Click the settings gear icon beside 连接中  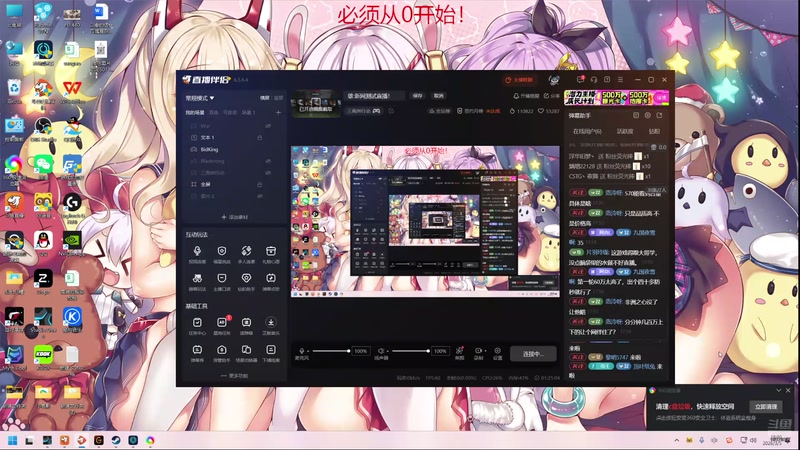click(x=497, y=351)
